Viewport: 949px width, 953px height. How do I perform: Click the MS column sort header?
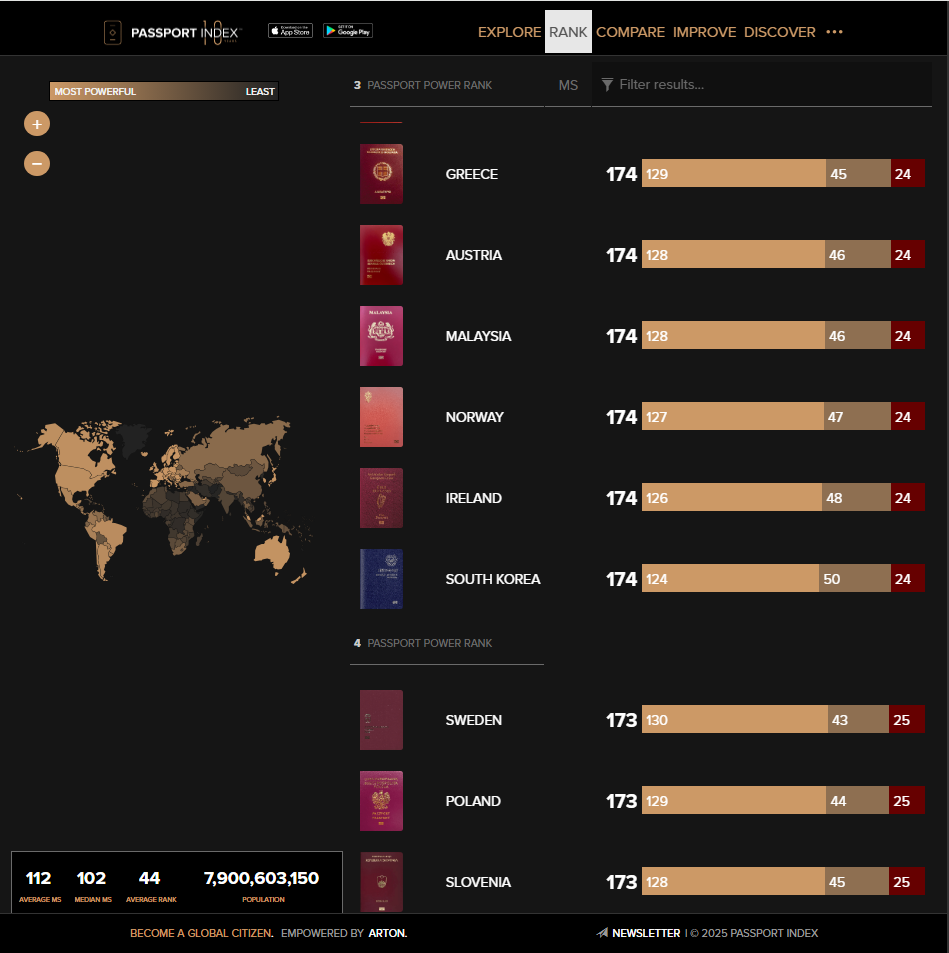(x=568, y=85)
